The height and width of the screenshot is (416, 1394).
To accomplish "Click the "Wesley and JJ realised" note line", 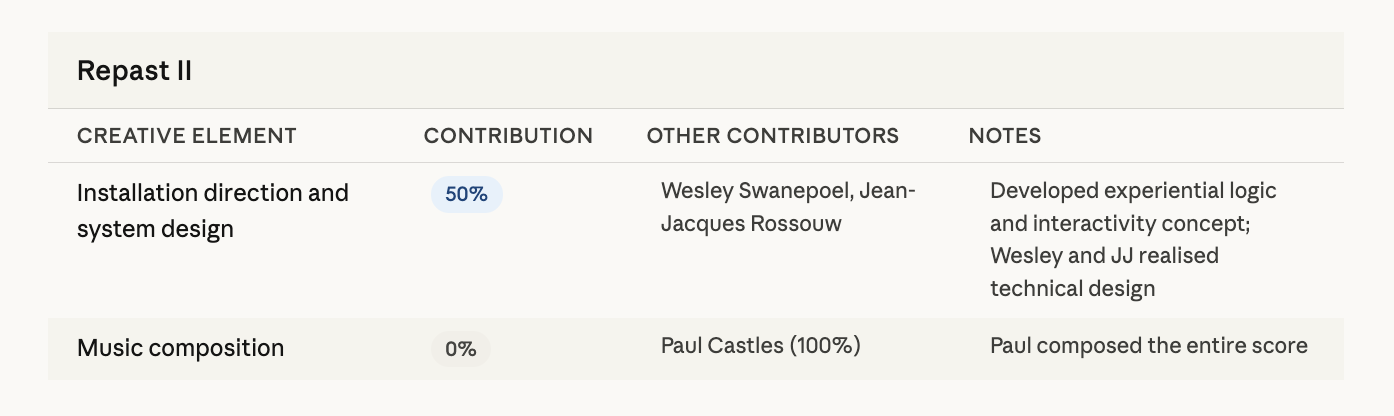I will [x=1104, y=256].
